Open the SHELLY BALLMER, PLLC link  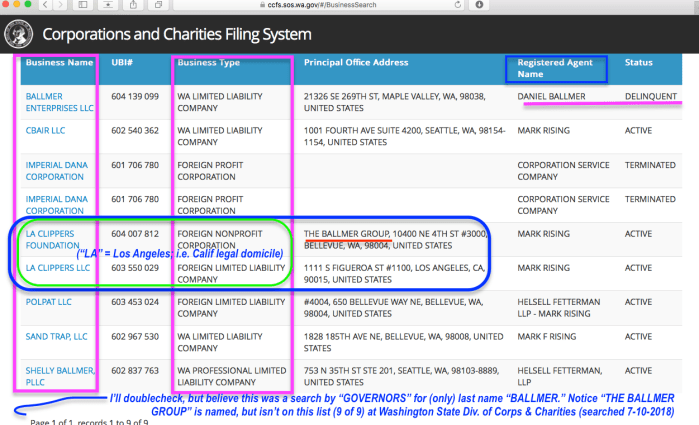point(57,375)
